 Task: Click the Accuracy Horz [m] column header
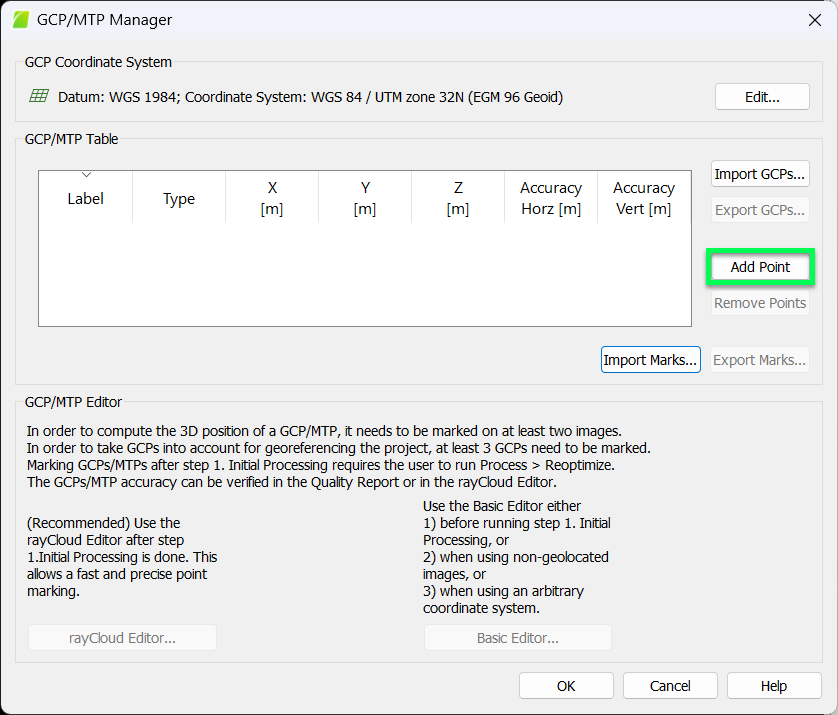point(551,198)
